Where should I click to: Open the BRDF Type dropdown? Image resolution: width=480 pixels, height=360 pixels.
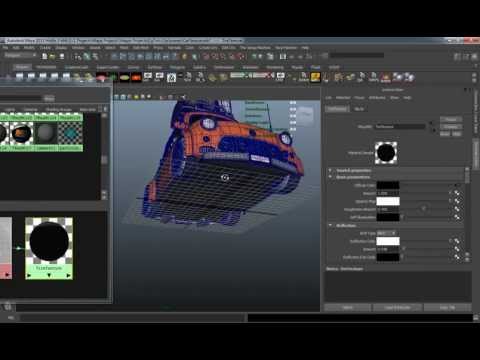[x=386, y=233]
